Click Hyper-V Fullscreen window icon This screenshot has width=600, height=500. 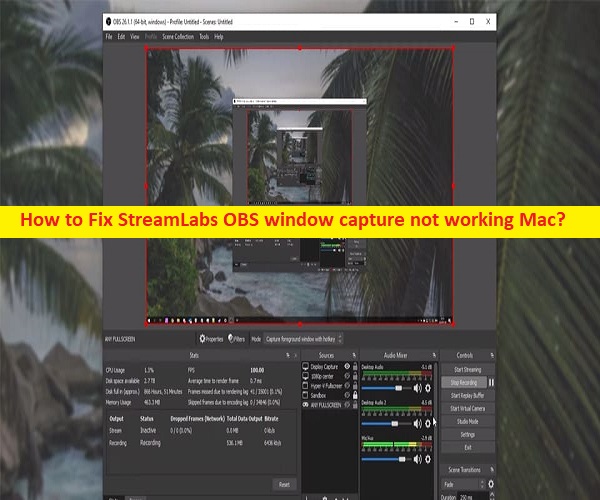click(305, 385)
